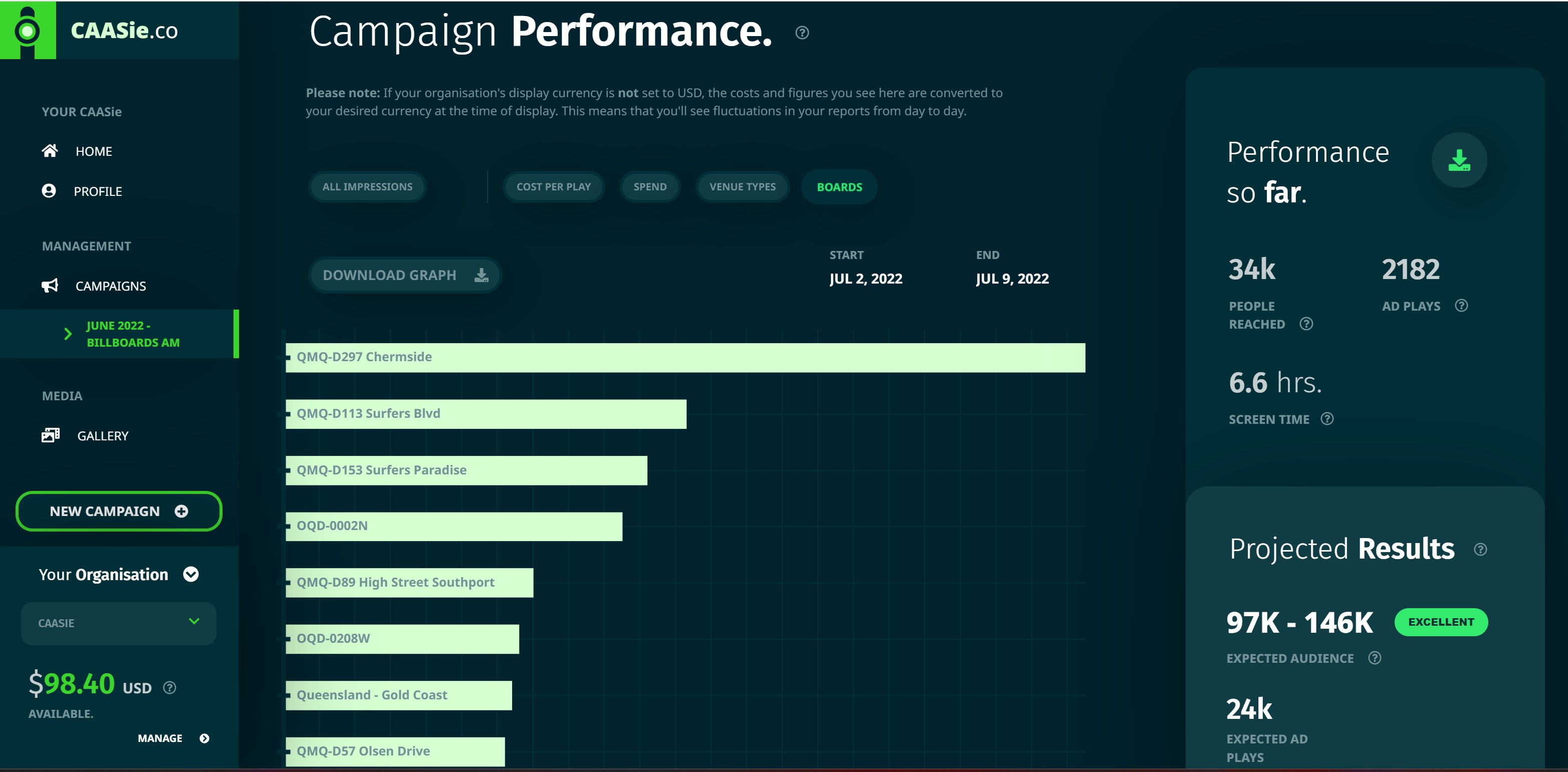Click help icon beside Projected Results

(1480, 550)
